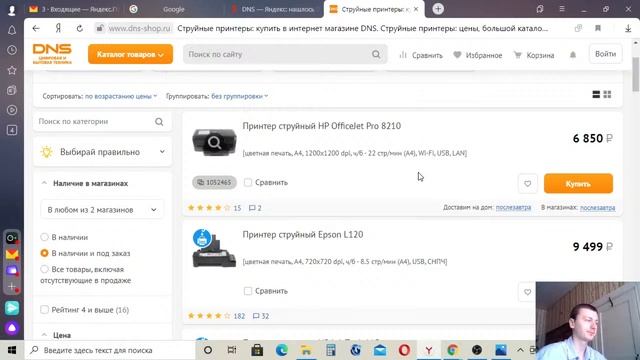This screenshot has height=360, width=640.
Task: Open the grouping без группировки dropdown
Action: (x=240, y=96)
